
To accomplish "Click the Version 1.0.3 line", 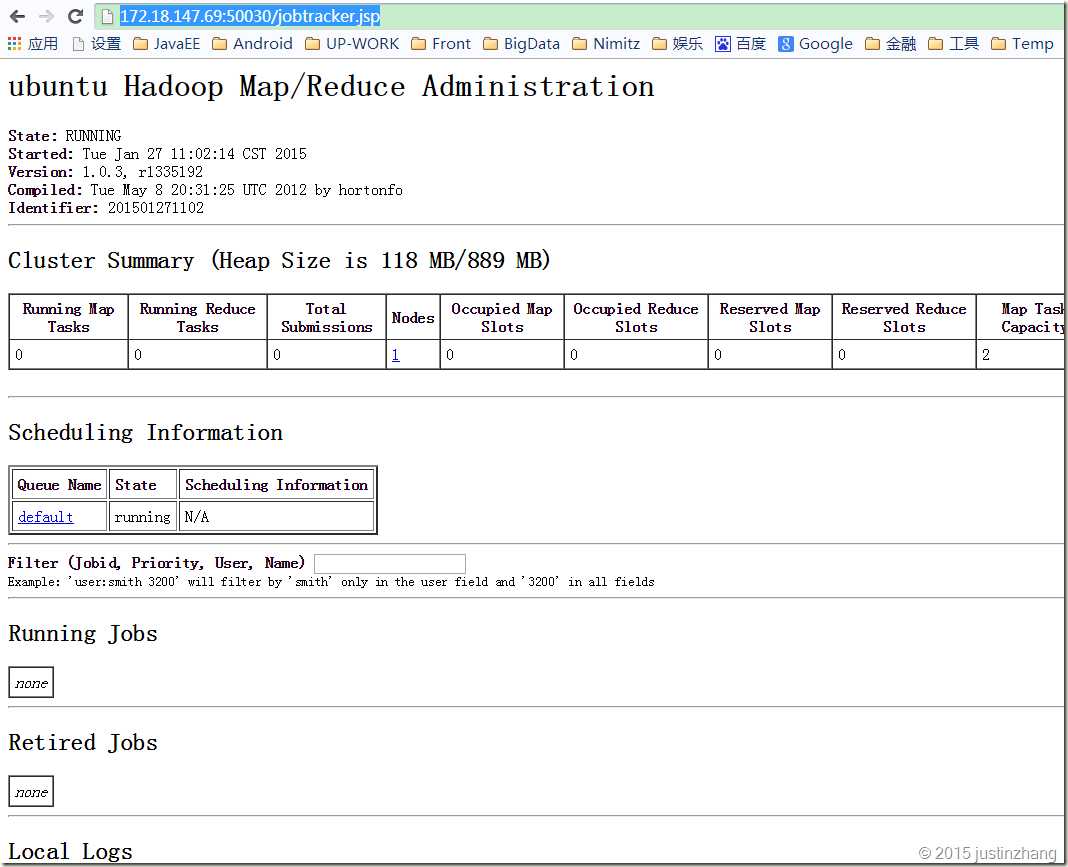I will pyautogui.click(x=106, y=172).
